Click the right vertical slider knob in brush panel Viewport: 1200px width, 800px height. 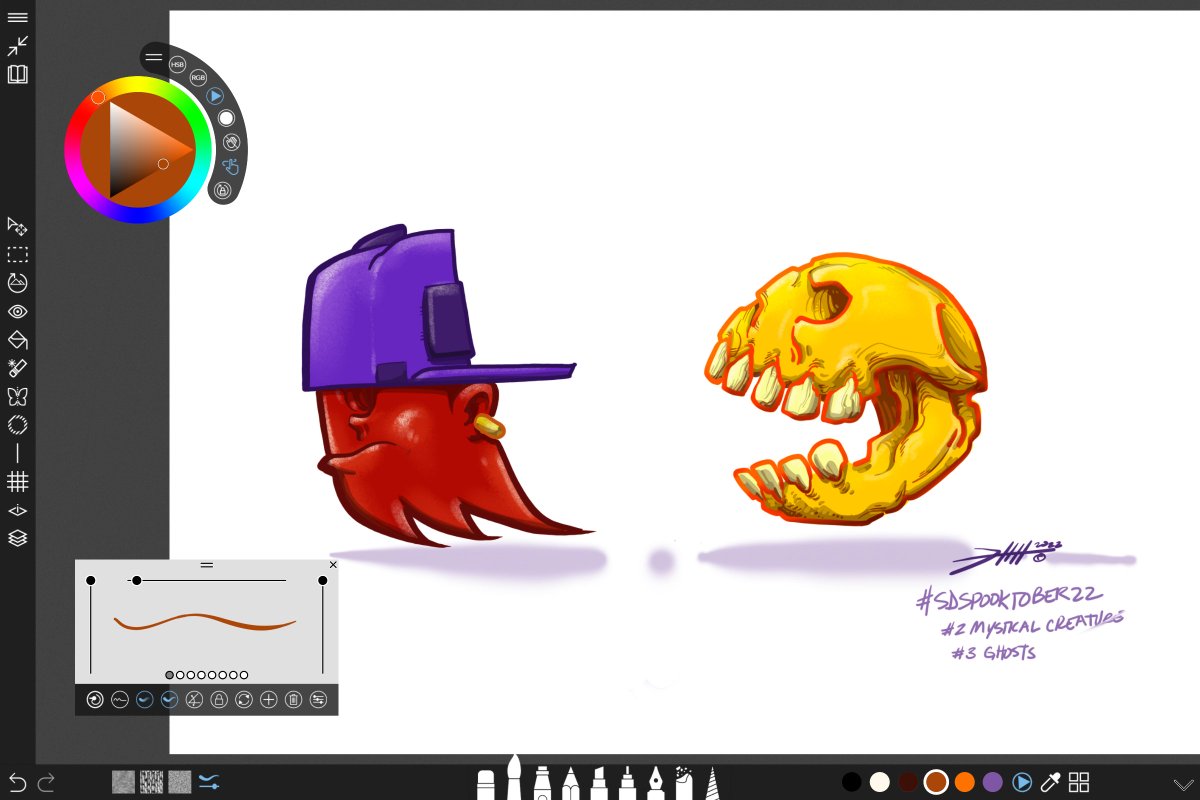coord(323,580)
